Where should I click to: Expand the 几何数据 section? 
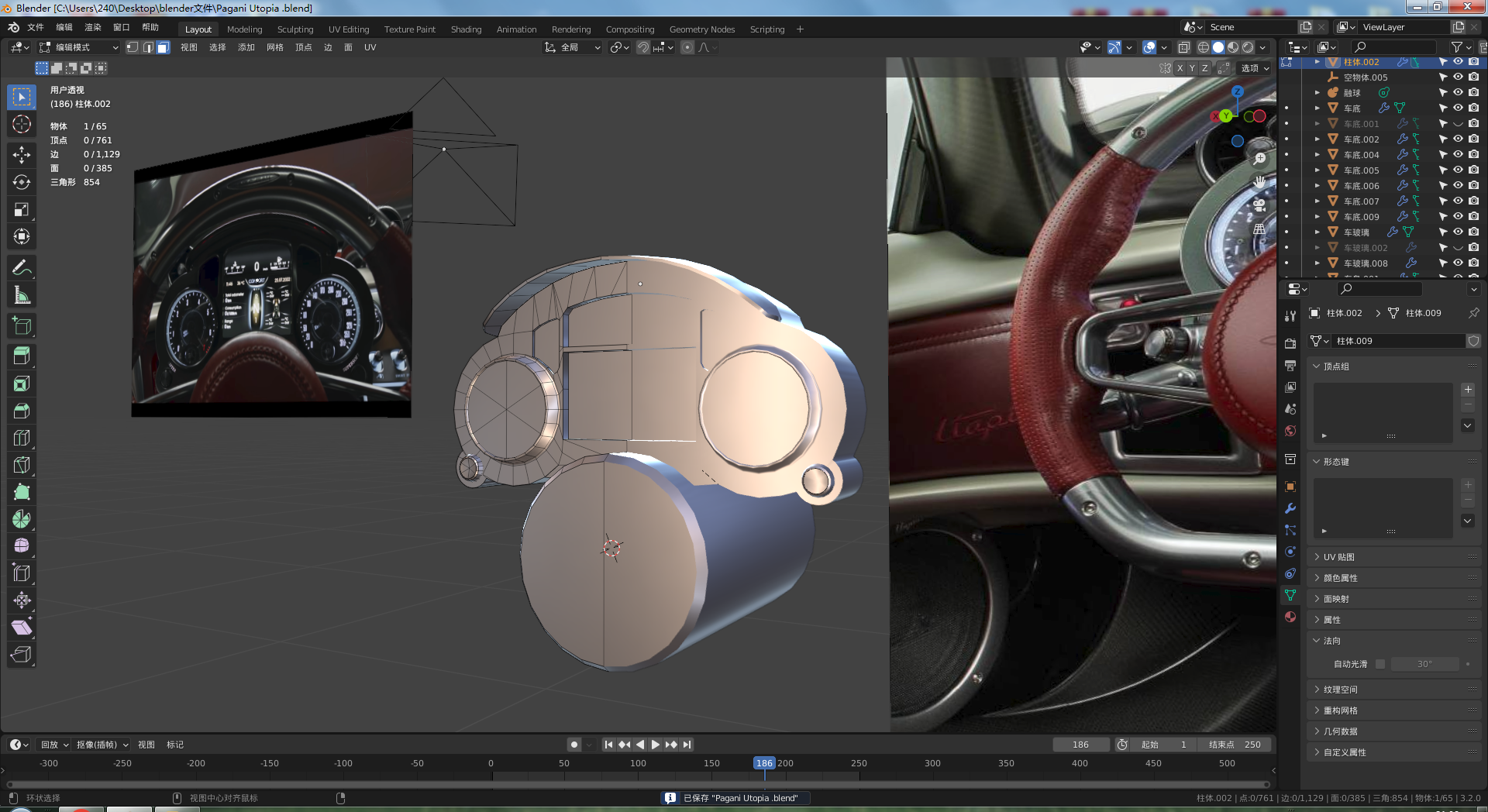[x=1340, y=731]
